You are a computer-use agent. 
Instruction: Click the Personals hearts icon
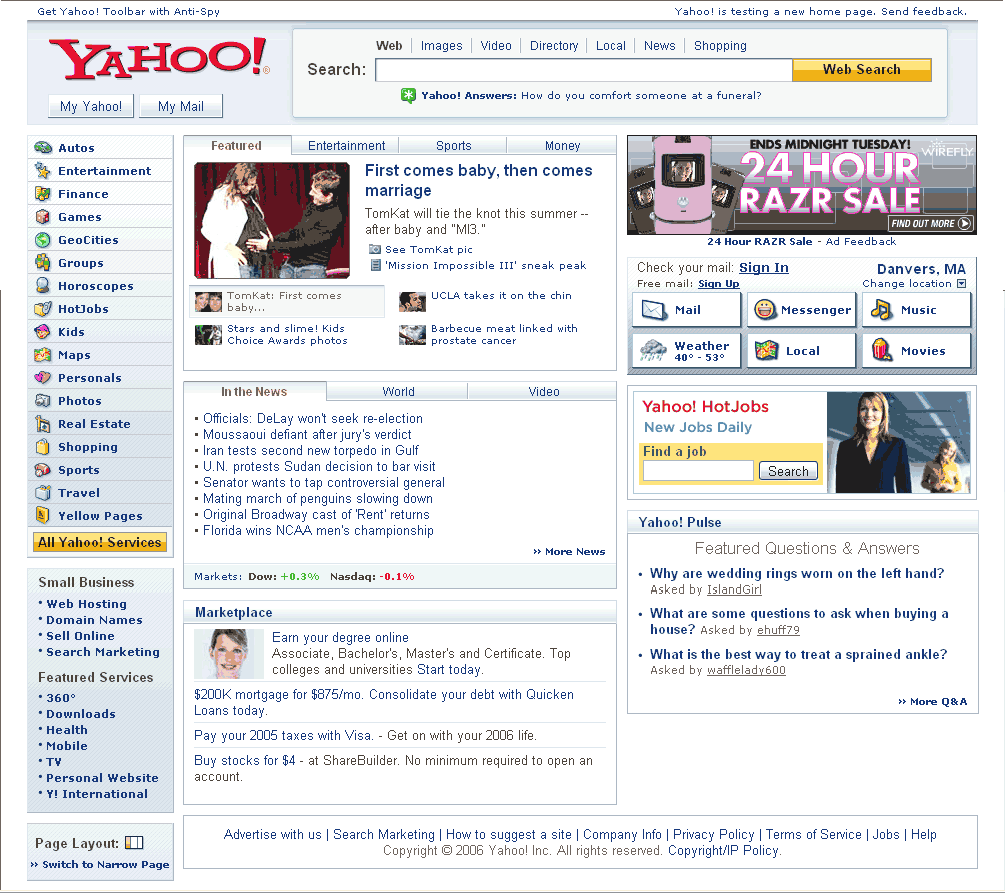coord(43,378)
